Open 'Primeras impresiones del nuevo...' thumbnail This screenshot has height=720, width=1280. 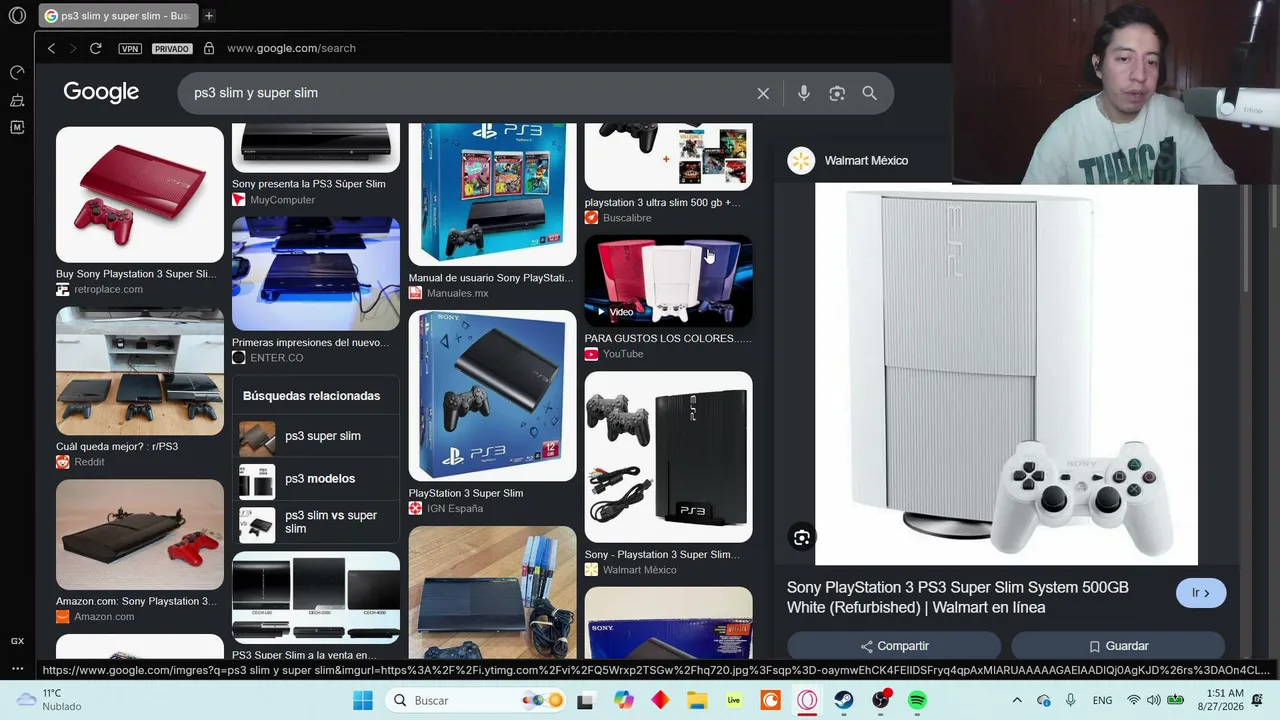coord(316,273)
